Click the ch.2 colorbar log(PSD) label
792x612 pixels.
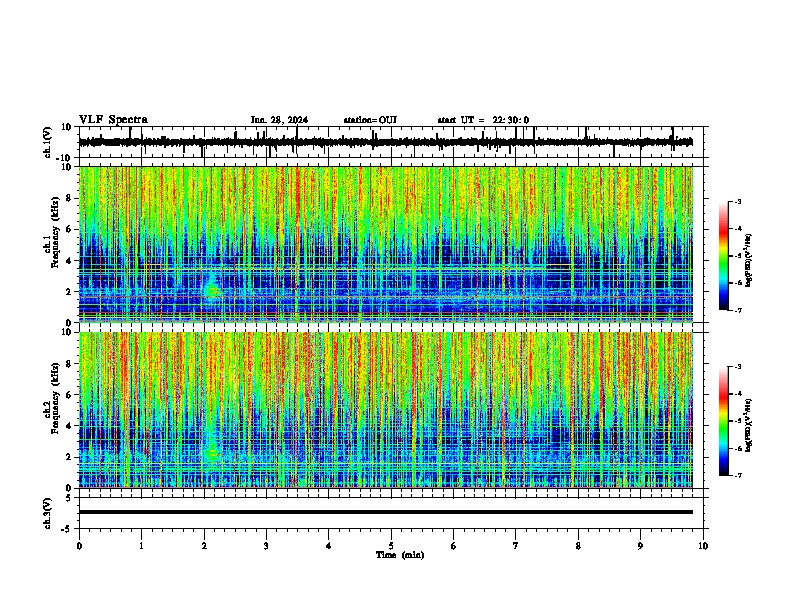[x=749, y=425]
